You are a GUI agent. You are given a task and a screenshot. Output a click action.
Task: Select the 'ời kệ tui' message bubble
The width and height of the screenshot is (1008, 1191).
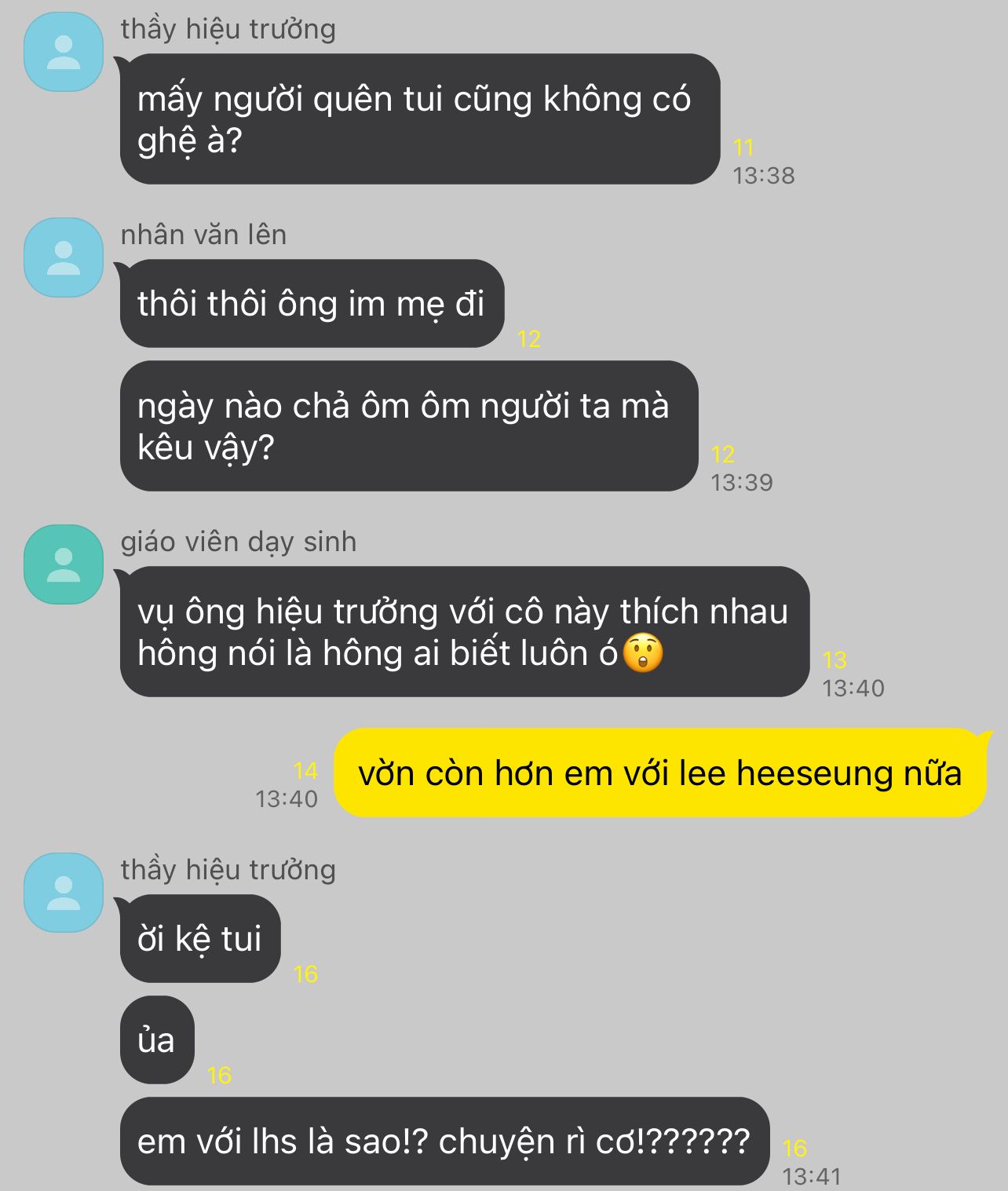pyautogui.click(x=200, y=939)
